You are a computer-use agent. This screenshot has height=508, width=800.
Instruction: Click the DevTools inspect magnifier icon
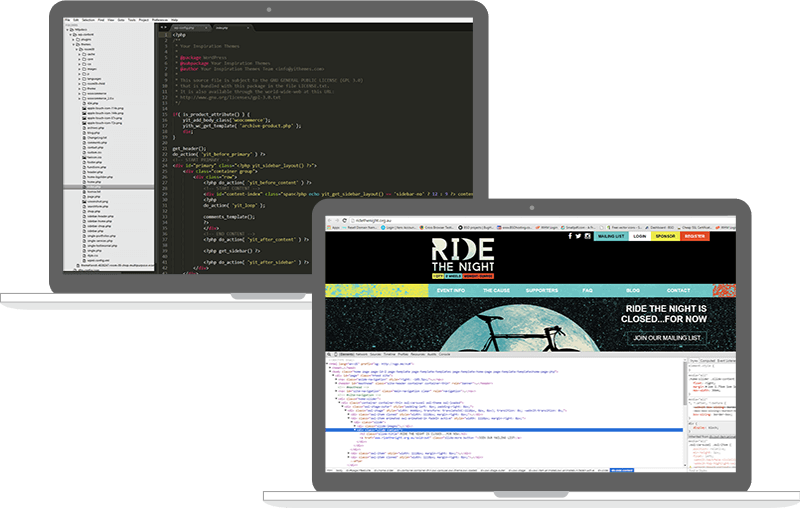[x=329, y=354]
